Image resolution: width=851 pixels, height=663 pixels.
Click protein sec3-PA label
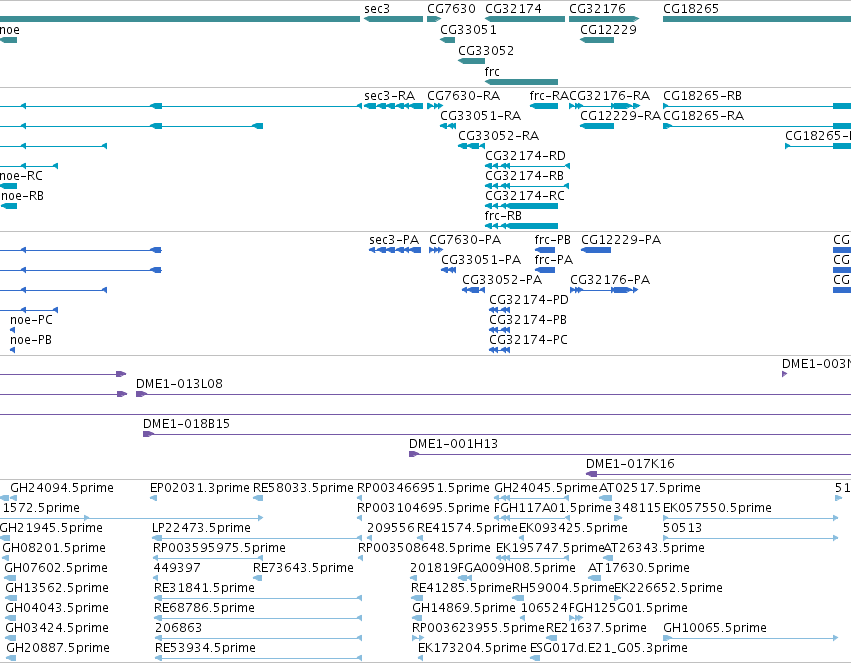tap(394, 240)
